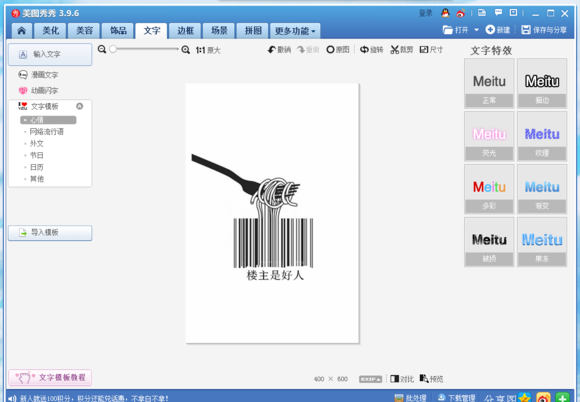Apply the 描边 outline Meitu text effect

542,83
